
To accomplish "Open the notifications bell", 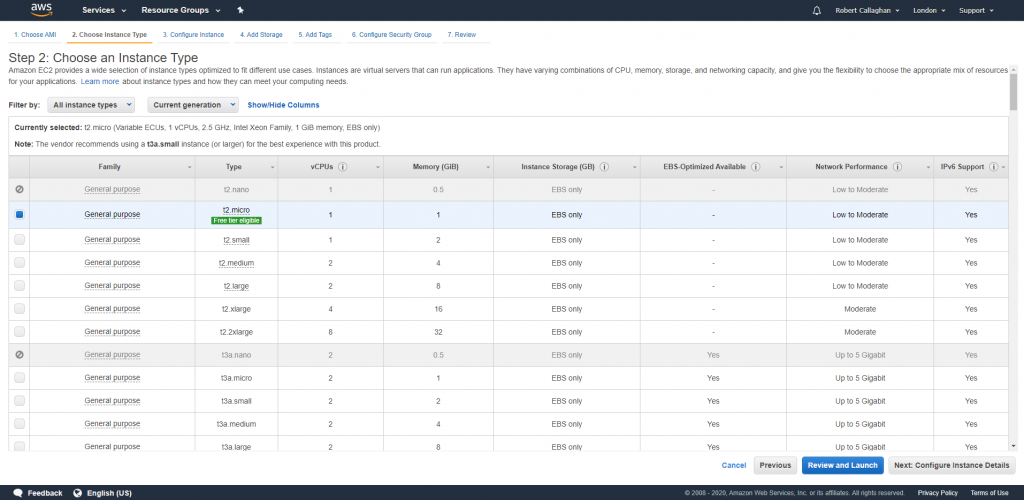I will tap(816, 10).
